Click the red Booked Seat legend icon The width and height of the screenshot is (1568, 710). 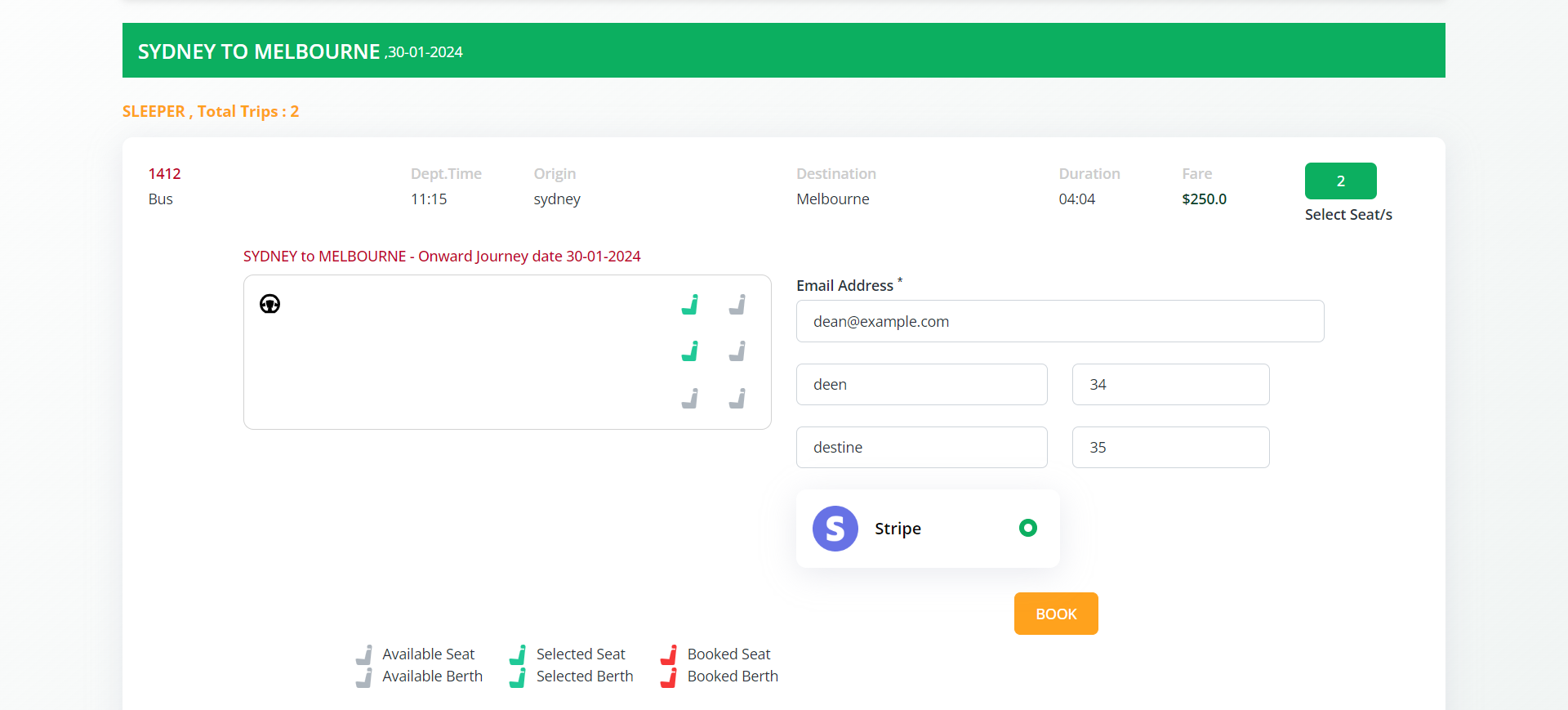coord(669,654)
